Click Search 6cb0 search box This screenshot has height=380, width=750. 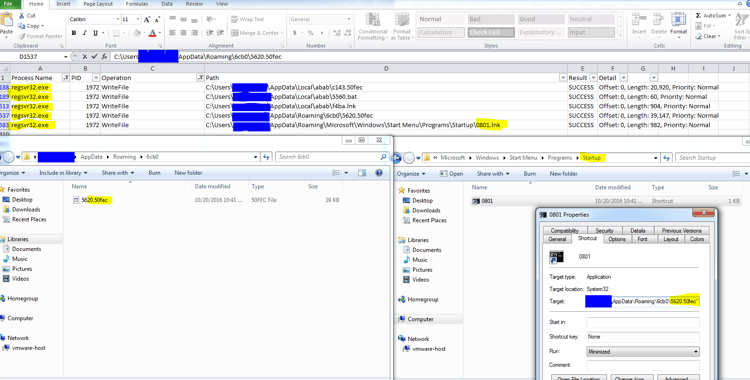tap(333, 156)
